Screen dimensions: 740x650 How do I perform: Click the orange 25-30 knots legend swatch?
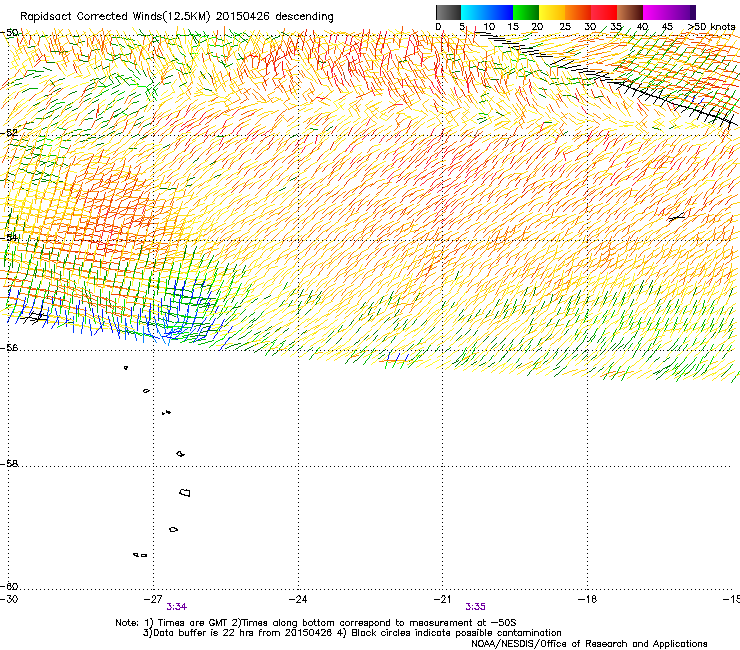point(578,12)
